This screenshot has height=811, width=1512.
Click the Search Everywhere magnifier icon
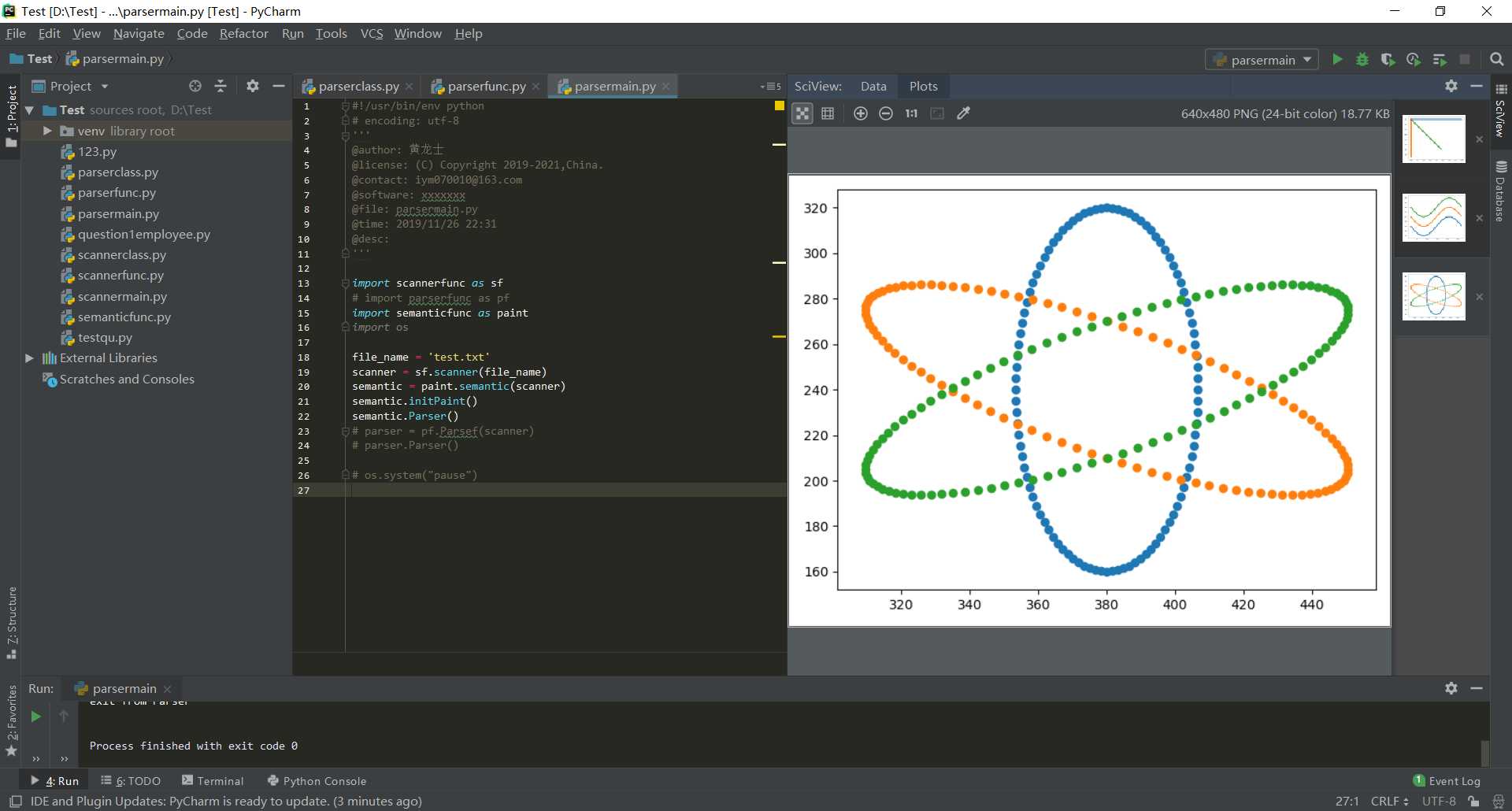pyautogui.click(x=1497, y=59)
